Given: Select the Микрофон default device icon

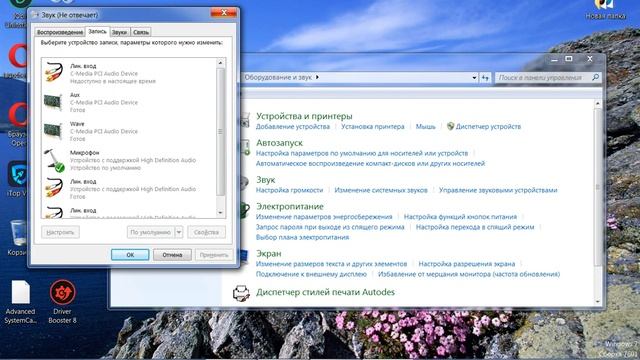Looking at the screenshot, I should click(x=54, y=160).
